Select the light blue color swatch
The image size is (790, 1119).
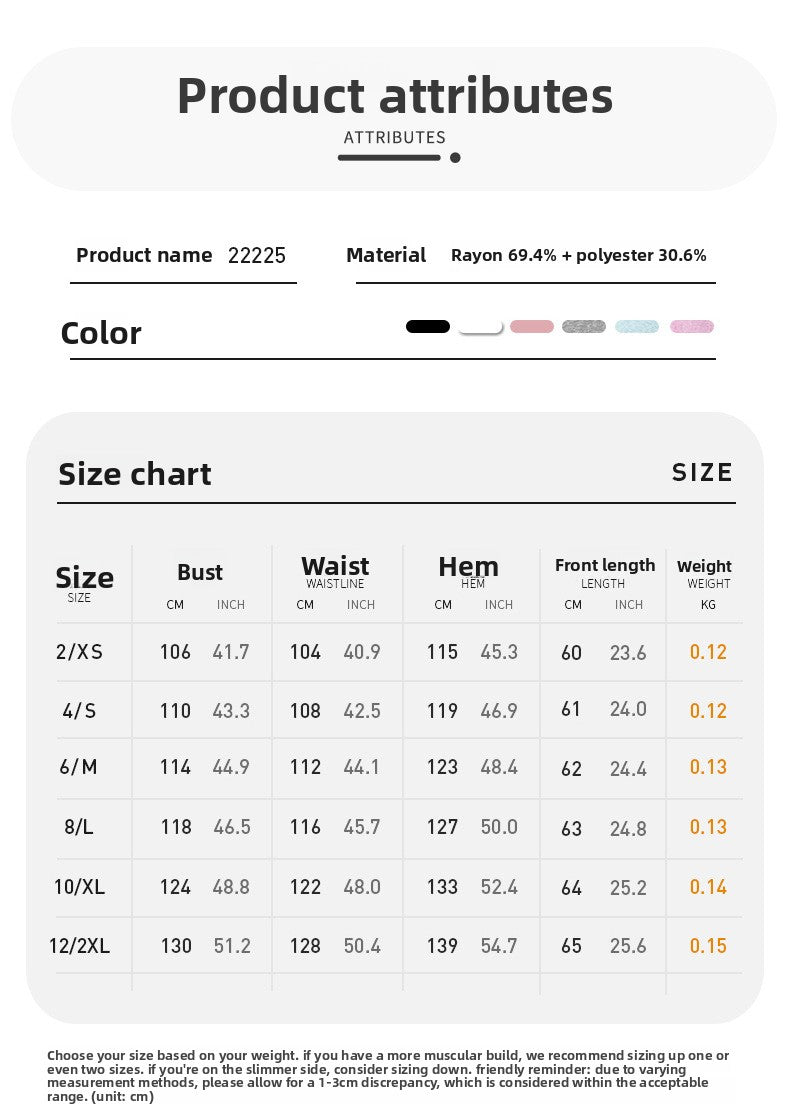637,327
